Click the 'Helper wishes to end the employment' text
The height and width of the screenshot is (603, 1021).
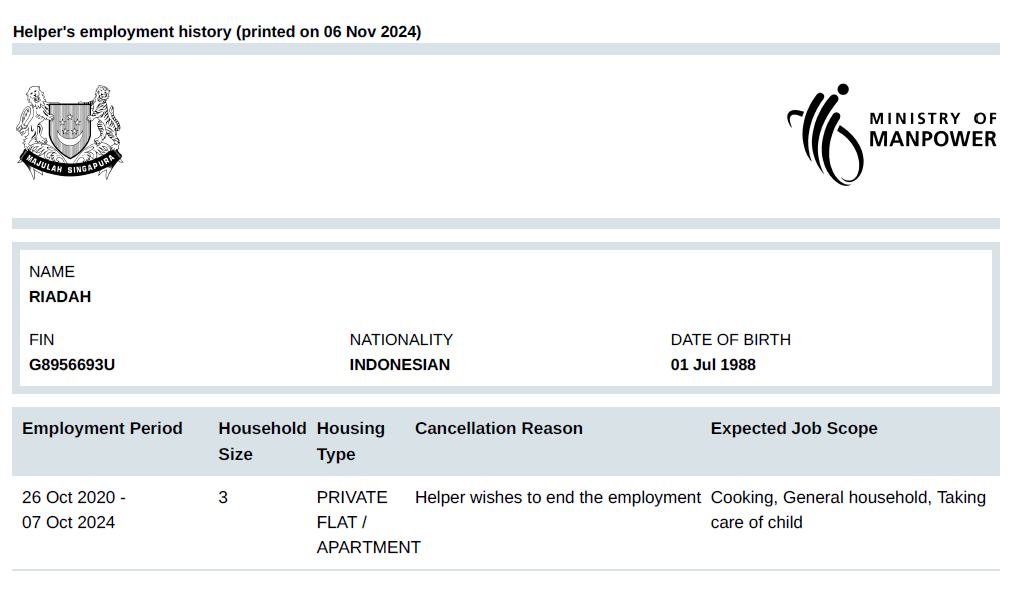(x=558, y=498)
